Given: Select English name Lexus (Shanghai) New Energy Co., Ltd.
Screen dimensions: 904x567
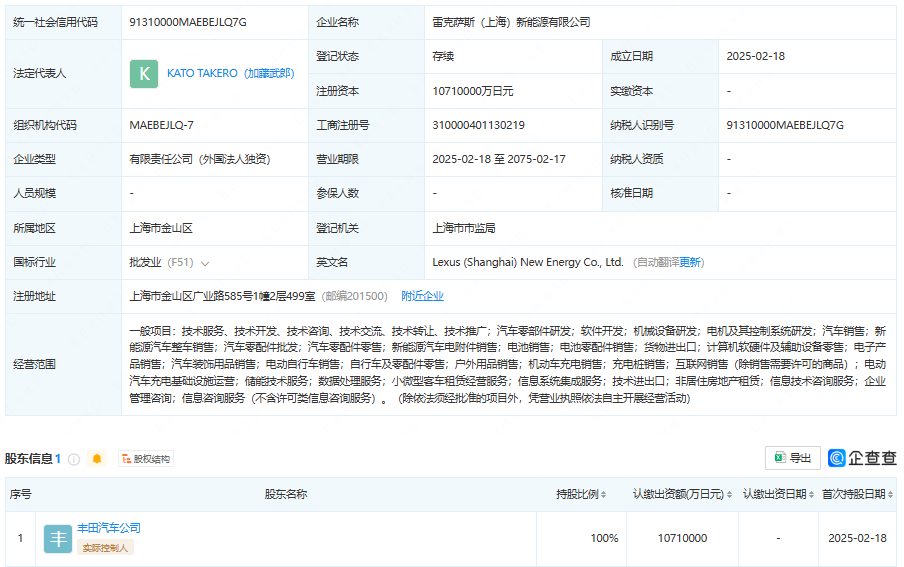Looking at the screenshot, I should (528, 262).
